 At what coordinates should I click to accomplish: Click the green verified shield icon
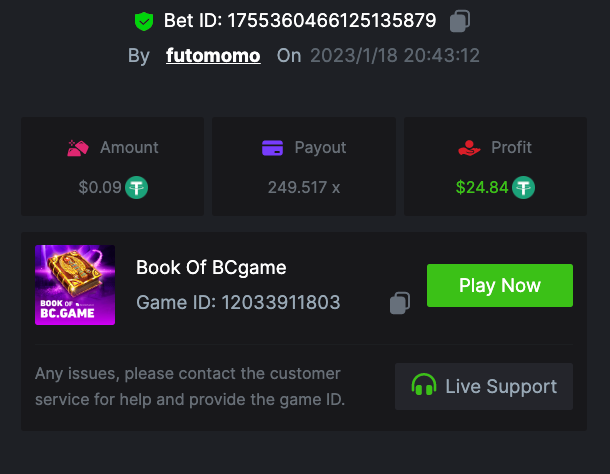coord(144,20)
